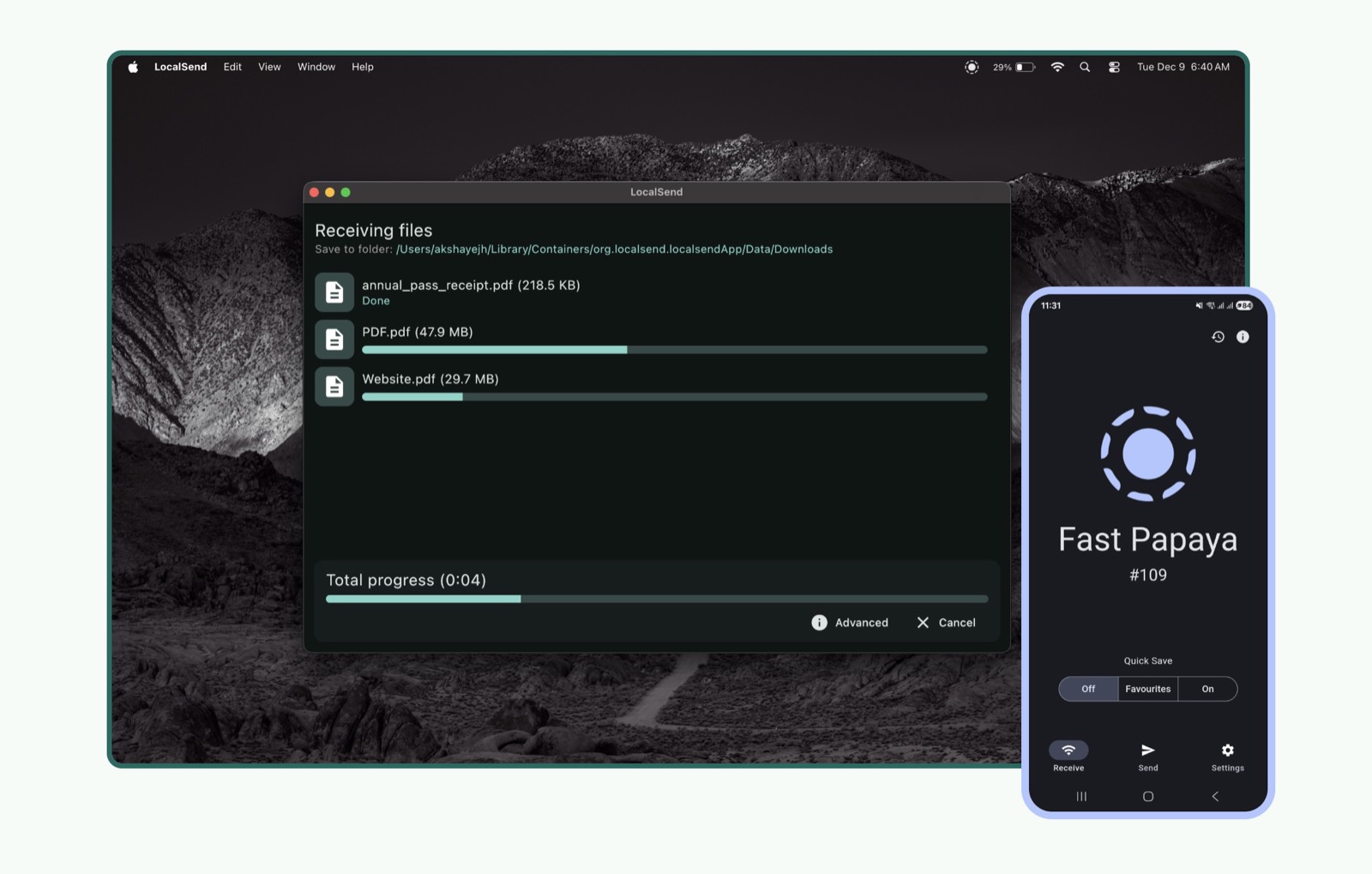Image resolution: width=1372 pixels, height=874 pixels.
Task: Close the LocalSend window
Action: 315,192
